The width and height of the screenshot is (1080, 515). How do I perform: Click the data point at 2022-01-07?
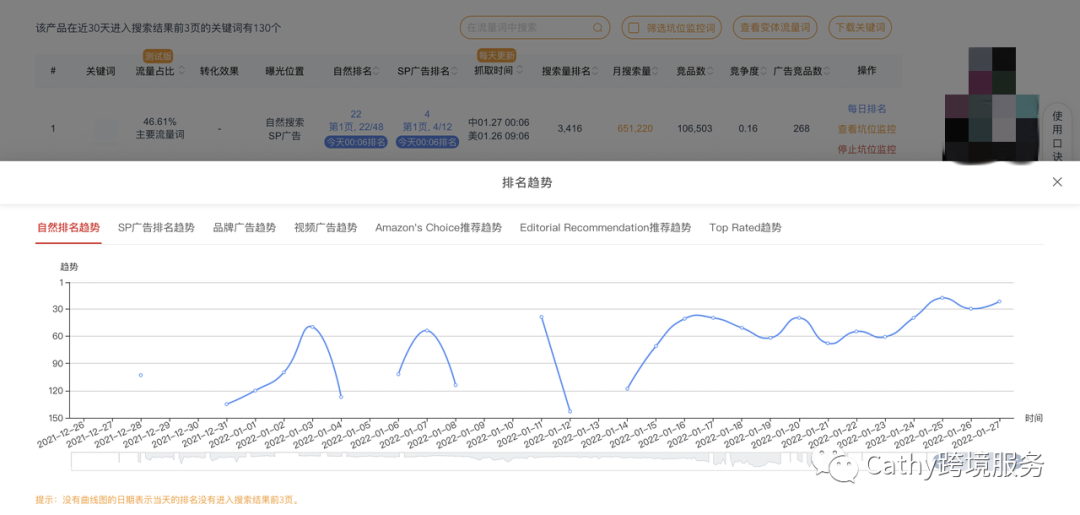[x=427, y=330]
